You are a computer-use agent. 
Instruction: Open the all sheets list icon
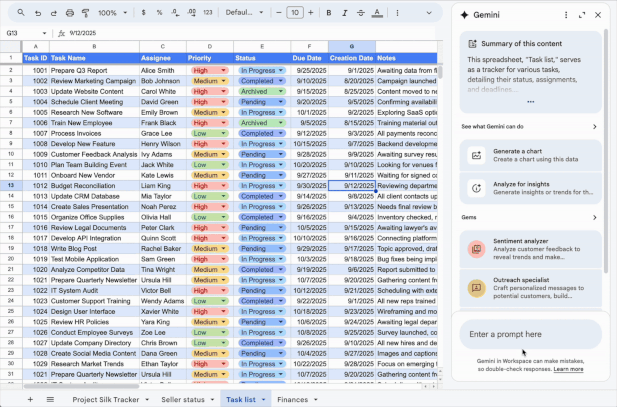(50, 399)
